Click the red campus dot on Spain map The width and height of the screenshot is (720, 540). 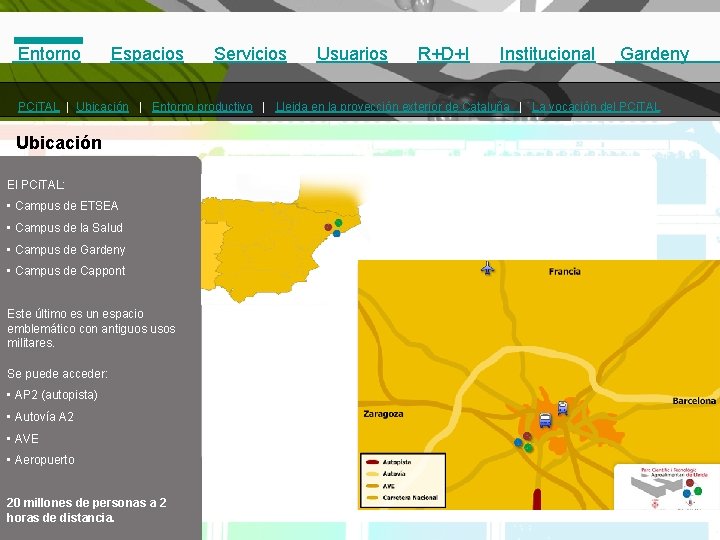tap(328, 227)
